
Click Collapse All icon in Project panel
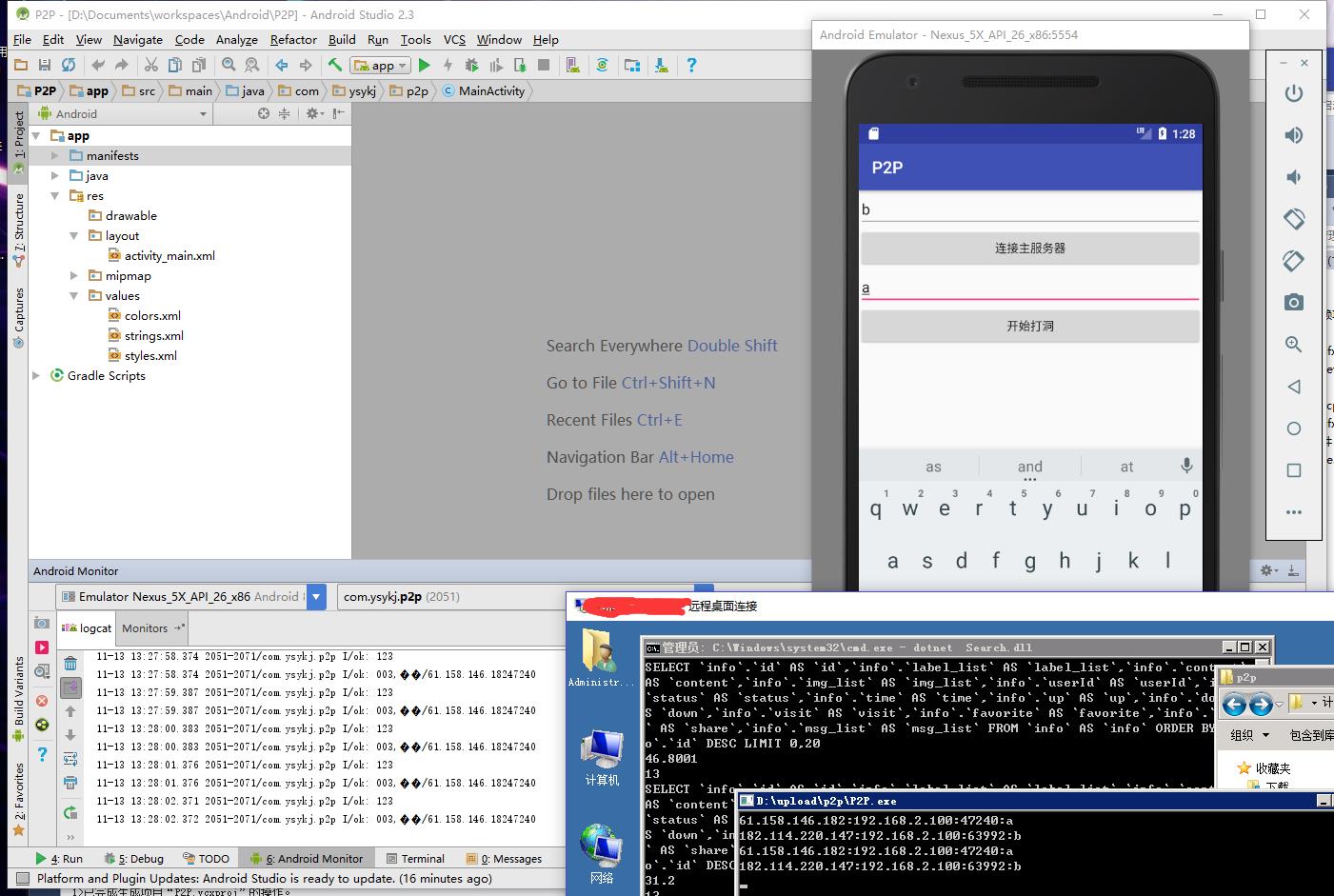pyautogui.click(x=284, y=113)
